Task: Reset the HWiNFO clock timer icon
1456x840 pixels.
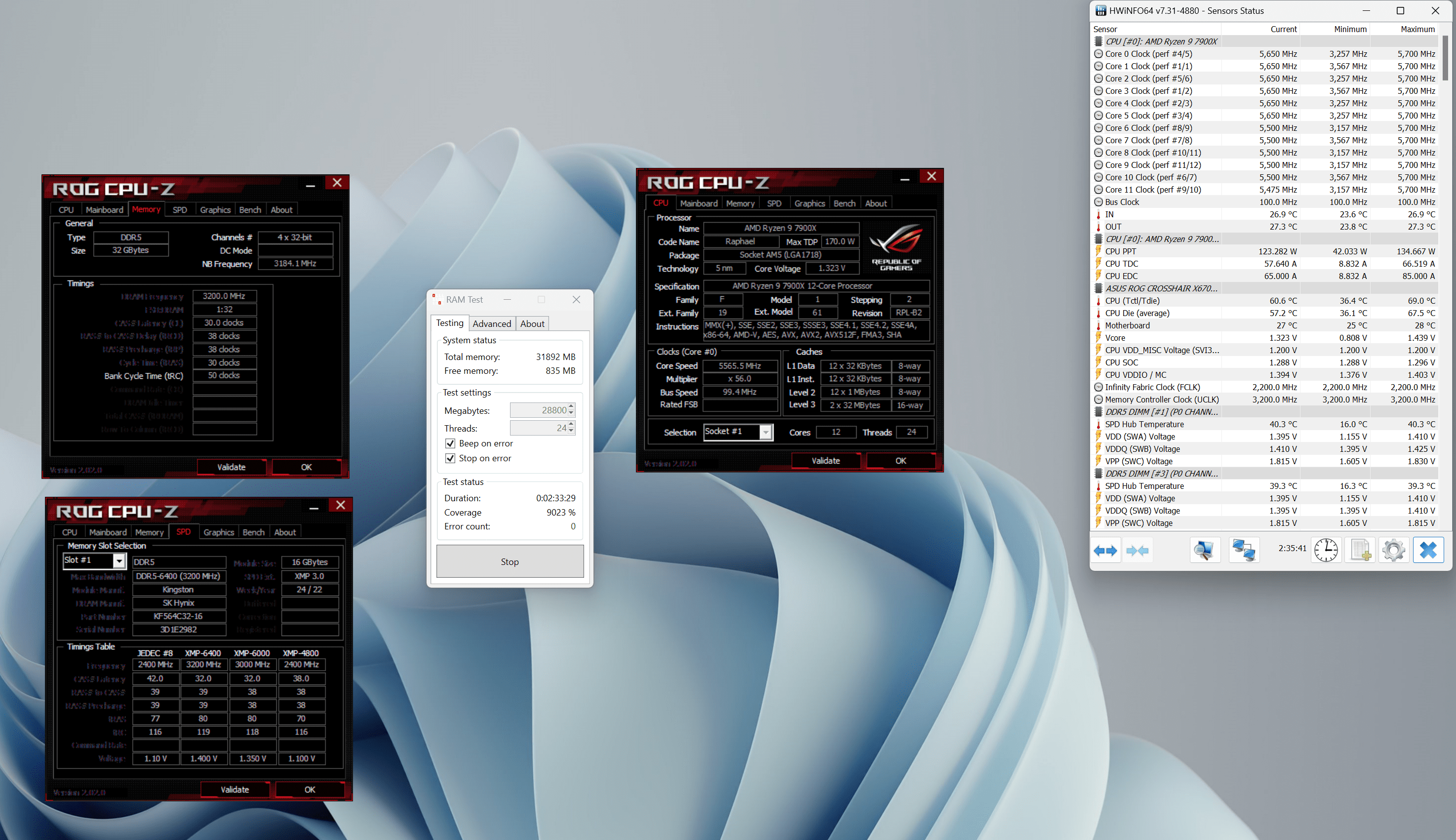Action: pyautogui.click(x=1326, y=551)
